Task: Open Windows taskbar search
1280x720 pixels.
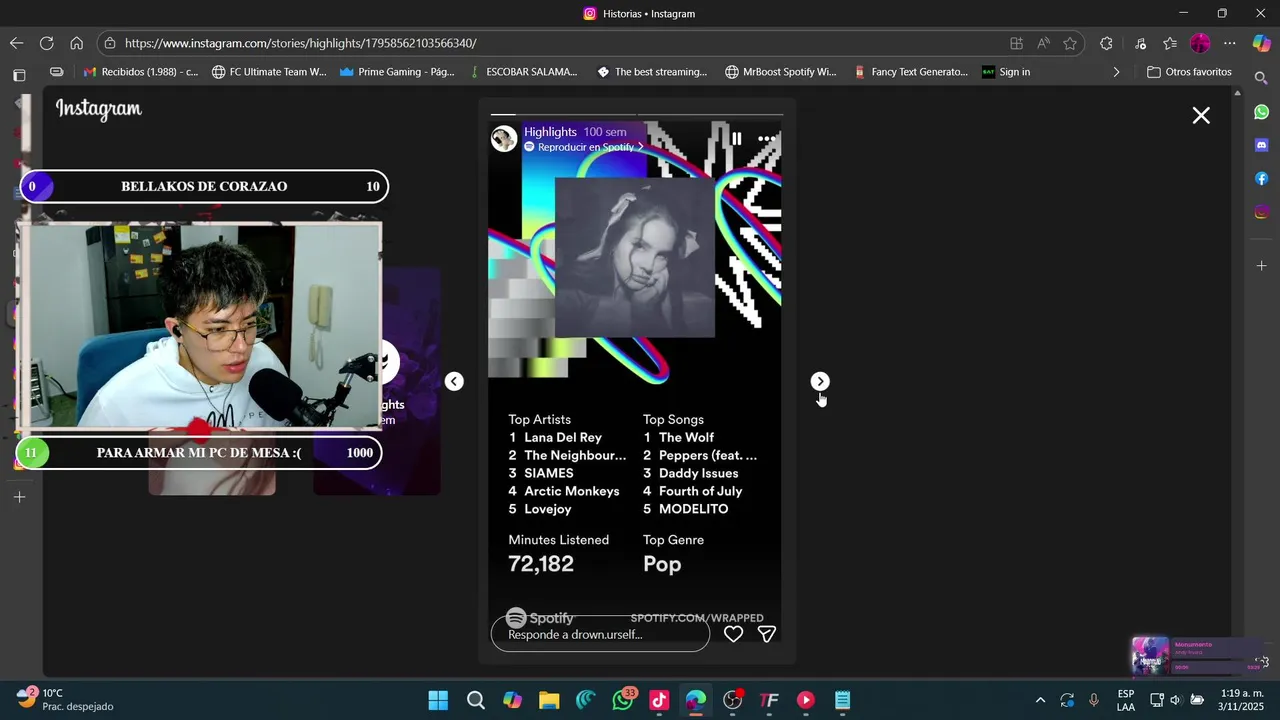Action: (476, 700)
